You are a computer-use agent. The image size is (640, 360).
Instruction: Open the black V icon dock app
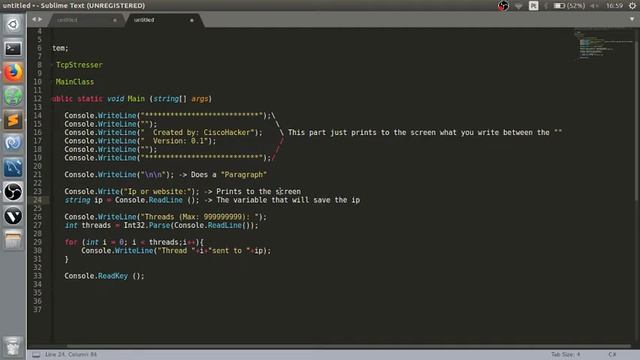point(13,216)
